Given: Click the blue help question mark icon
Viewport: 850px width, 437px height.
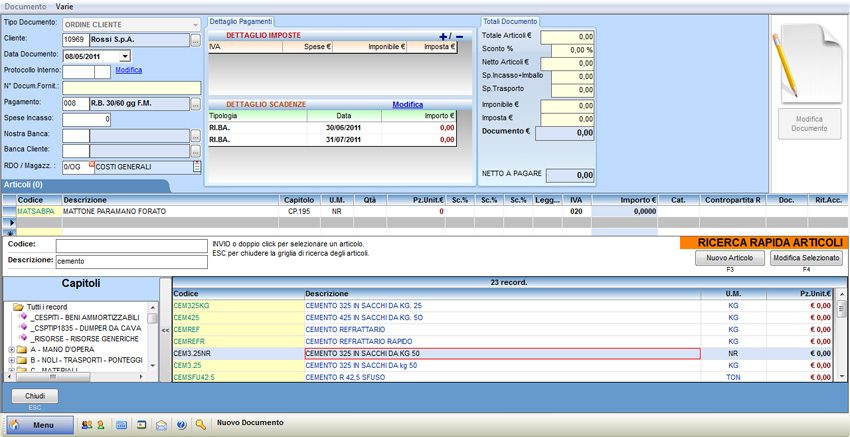Looking at the screenshot, I should (x=181, y=425).
